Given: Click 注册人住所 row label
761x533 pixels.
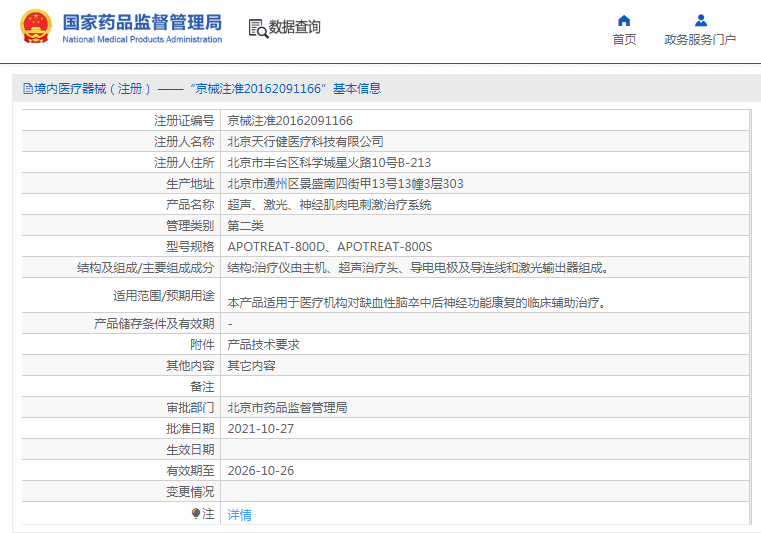Looking at the screenshot, I should pyautogui.click(x=184, y=163).
